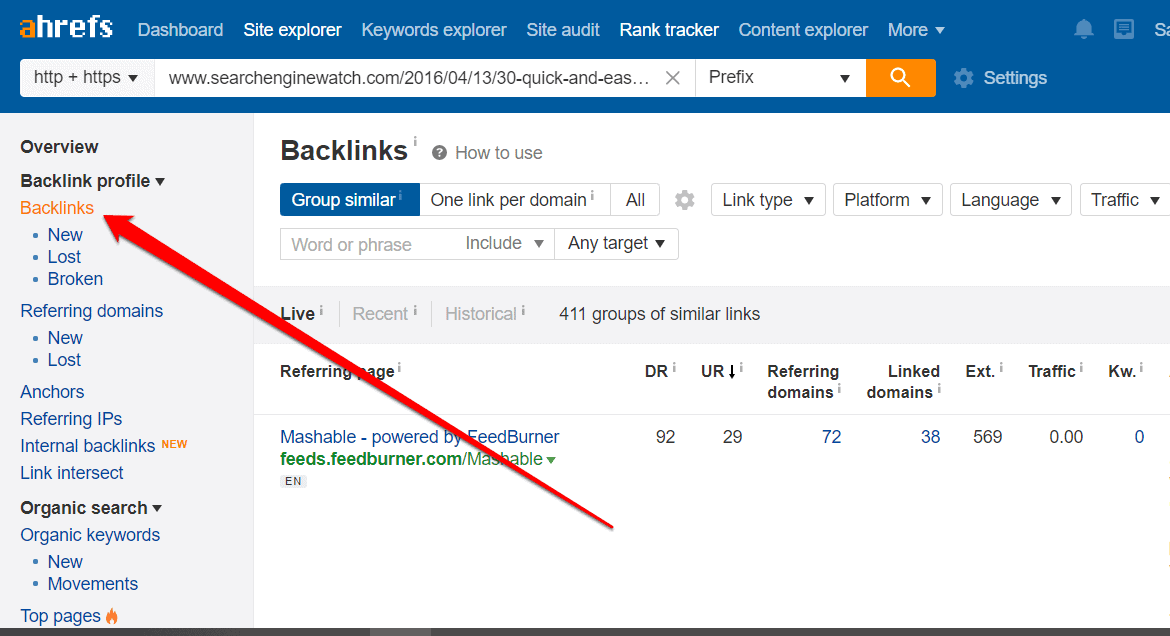Open Rank tracker
Viewport: 1170px width, 636px height.
[x=669, y=30]
